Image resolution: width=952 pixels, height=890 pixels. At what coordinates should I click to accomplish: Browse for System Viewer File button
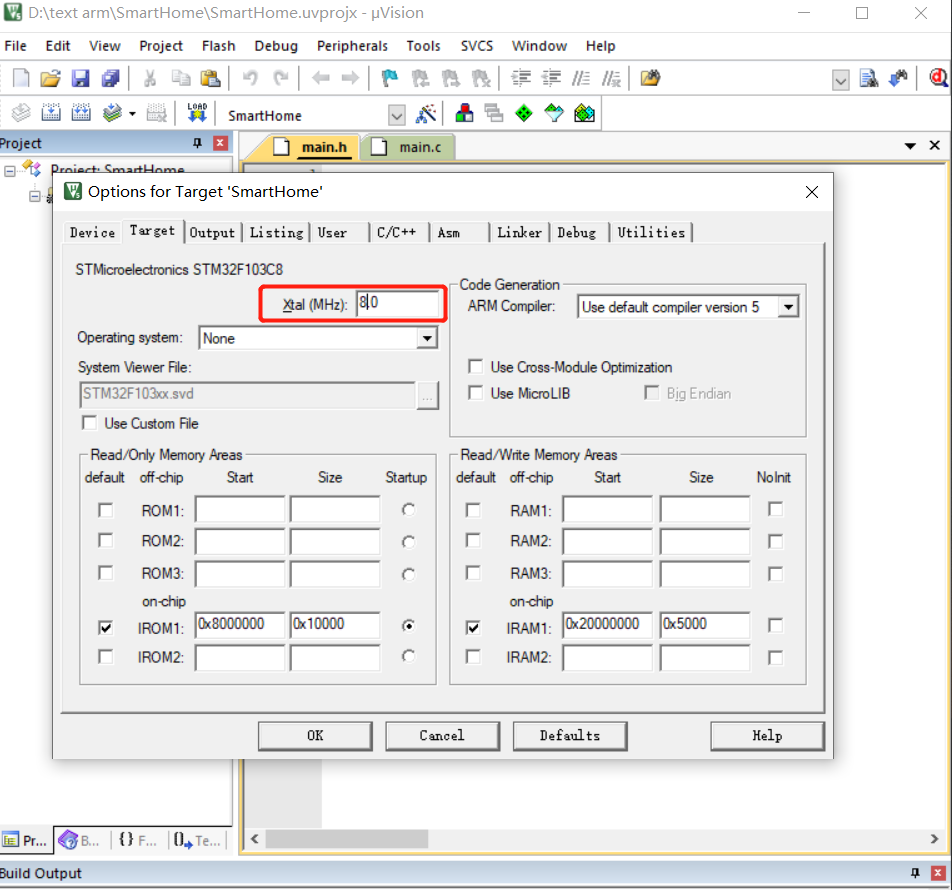point(427,396)
